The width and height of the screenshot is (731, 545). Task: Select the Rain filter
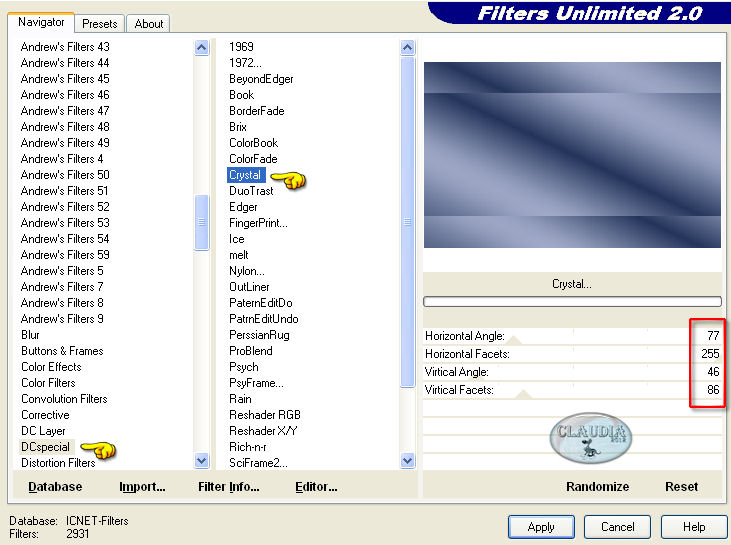coord(240,399)
